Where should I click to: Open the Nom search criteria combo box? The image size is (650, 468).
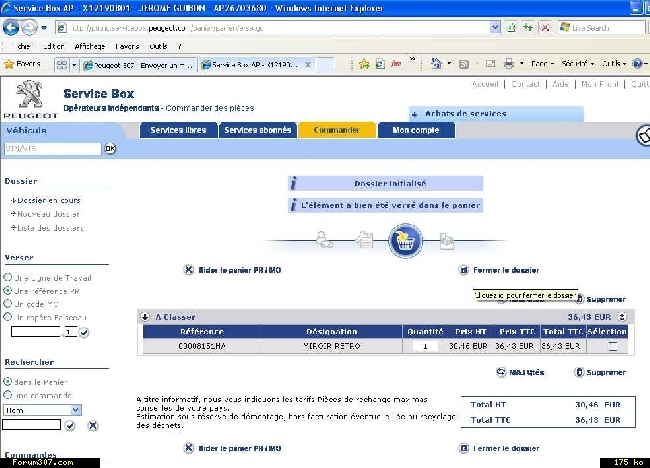tap(42, 410)
